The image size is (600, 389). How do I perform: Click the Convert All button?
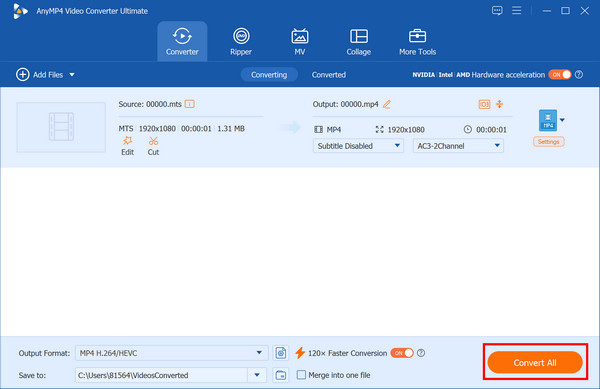pyautogui.click(x=535, y=362)
